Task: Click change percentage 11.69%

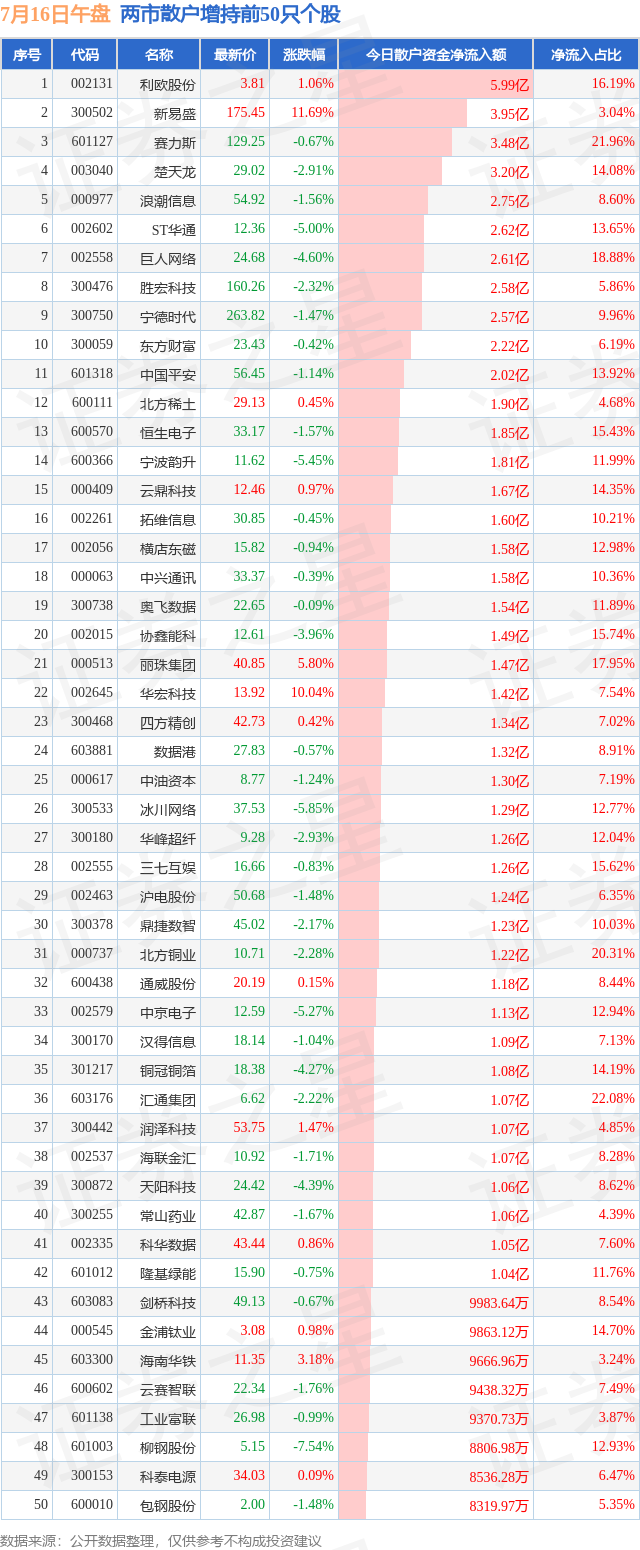Action: pyautogui.click(x=312, y=113)
